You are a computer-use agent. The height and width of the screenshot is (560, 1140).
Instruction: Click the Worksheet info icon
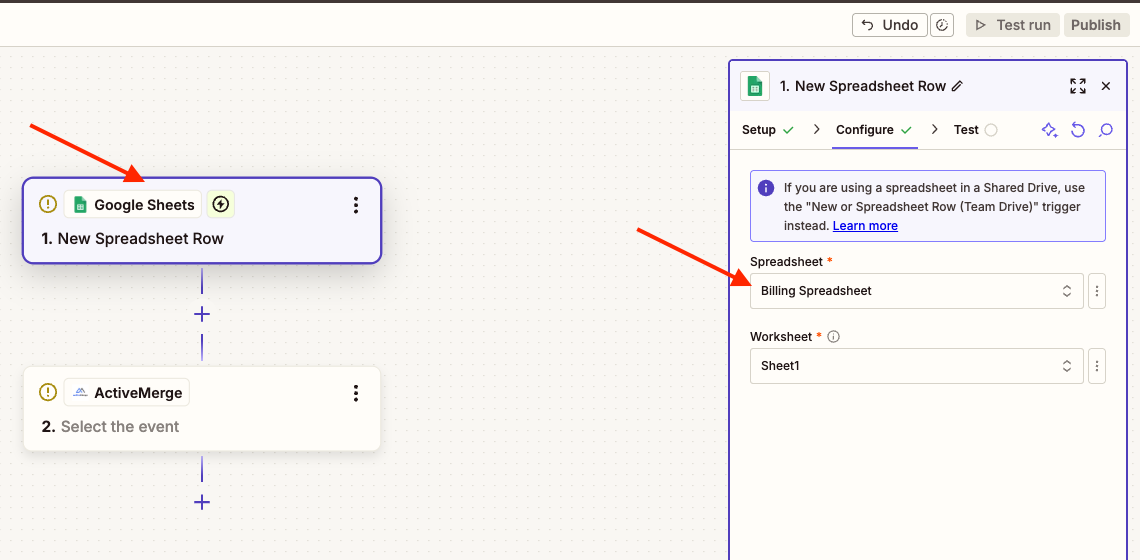[x=834, y=337]
